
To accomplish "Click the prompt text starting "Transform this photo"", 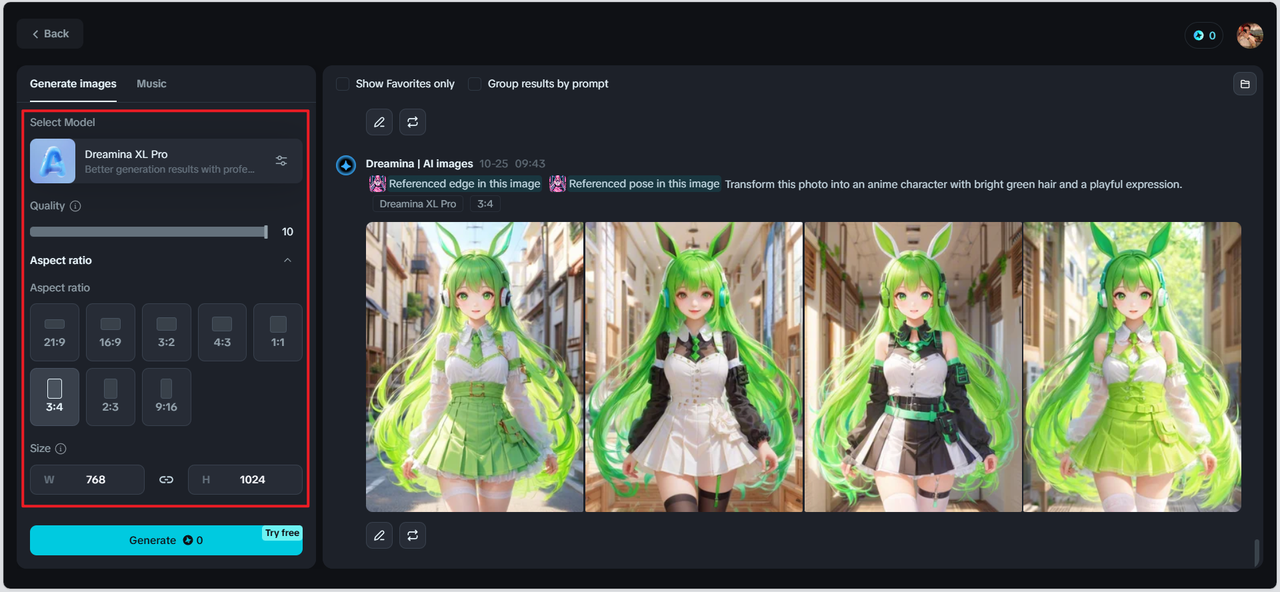I will [953, 184].
